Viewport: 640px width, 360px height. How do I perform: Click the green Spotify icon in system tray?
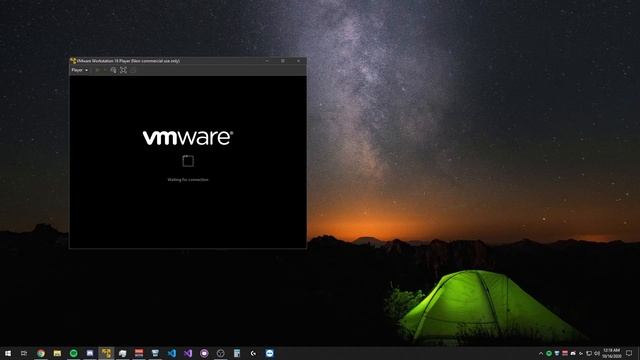pos(549,353)
